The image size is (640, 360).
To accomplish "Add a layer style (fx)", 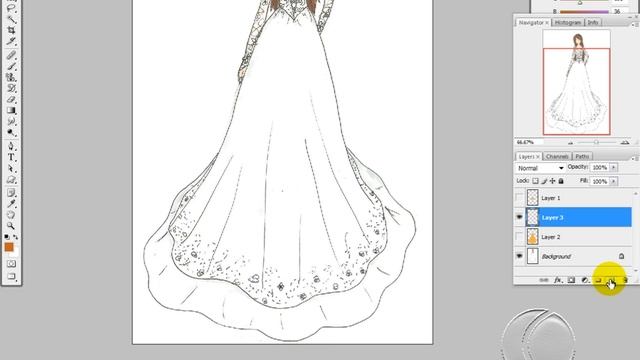I will 558,280.
